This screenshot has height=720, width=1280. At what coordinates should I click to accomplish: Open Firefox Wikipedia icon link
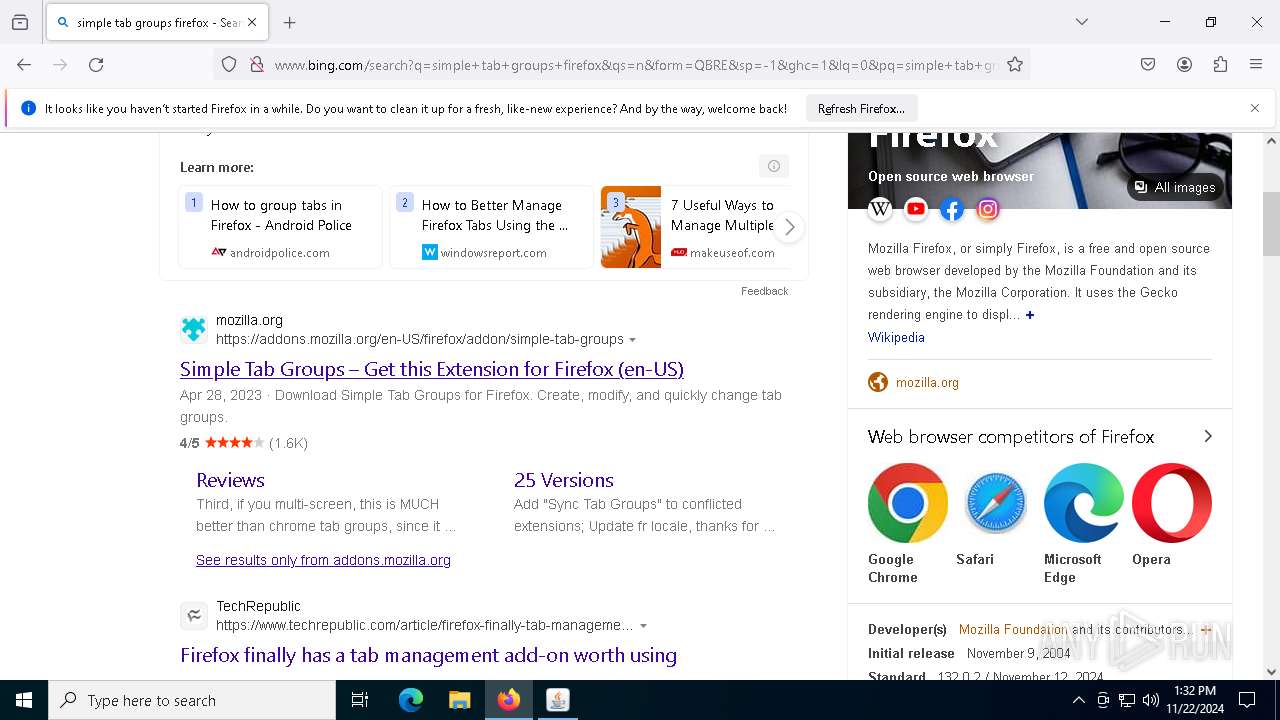(880, 209)
